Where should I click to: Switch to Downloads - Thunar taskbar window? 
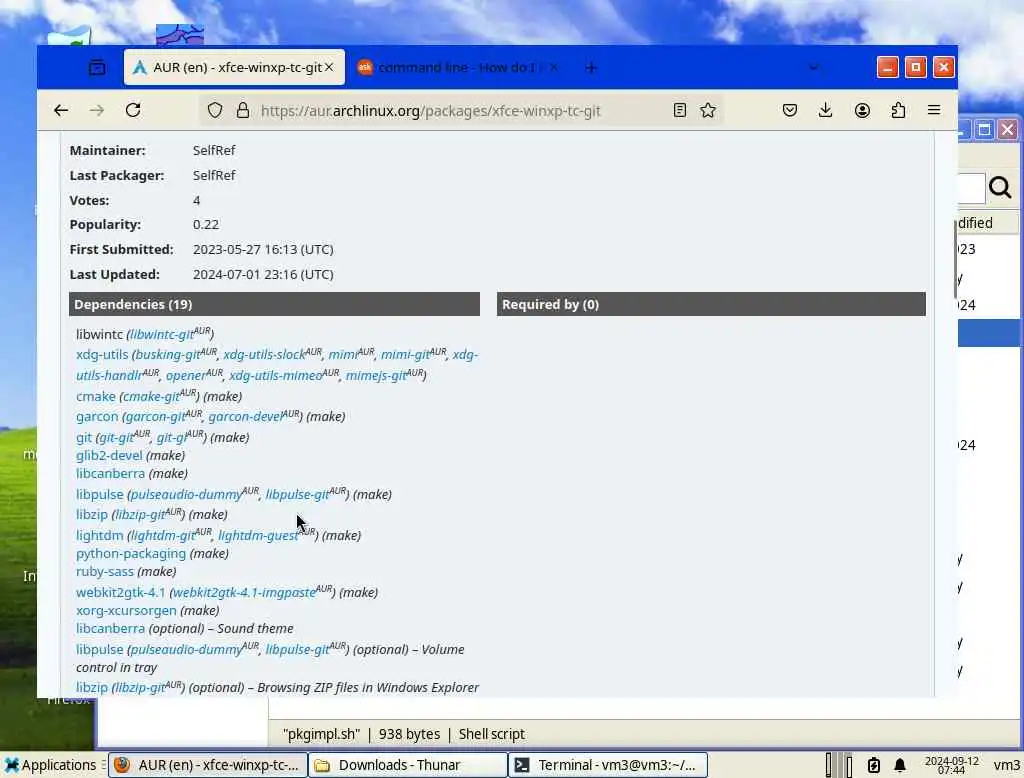click(408, 765)
